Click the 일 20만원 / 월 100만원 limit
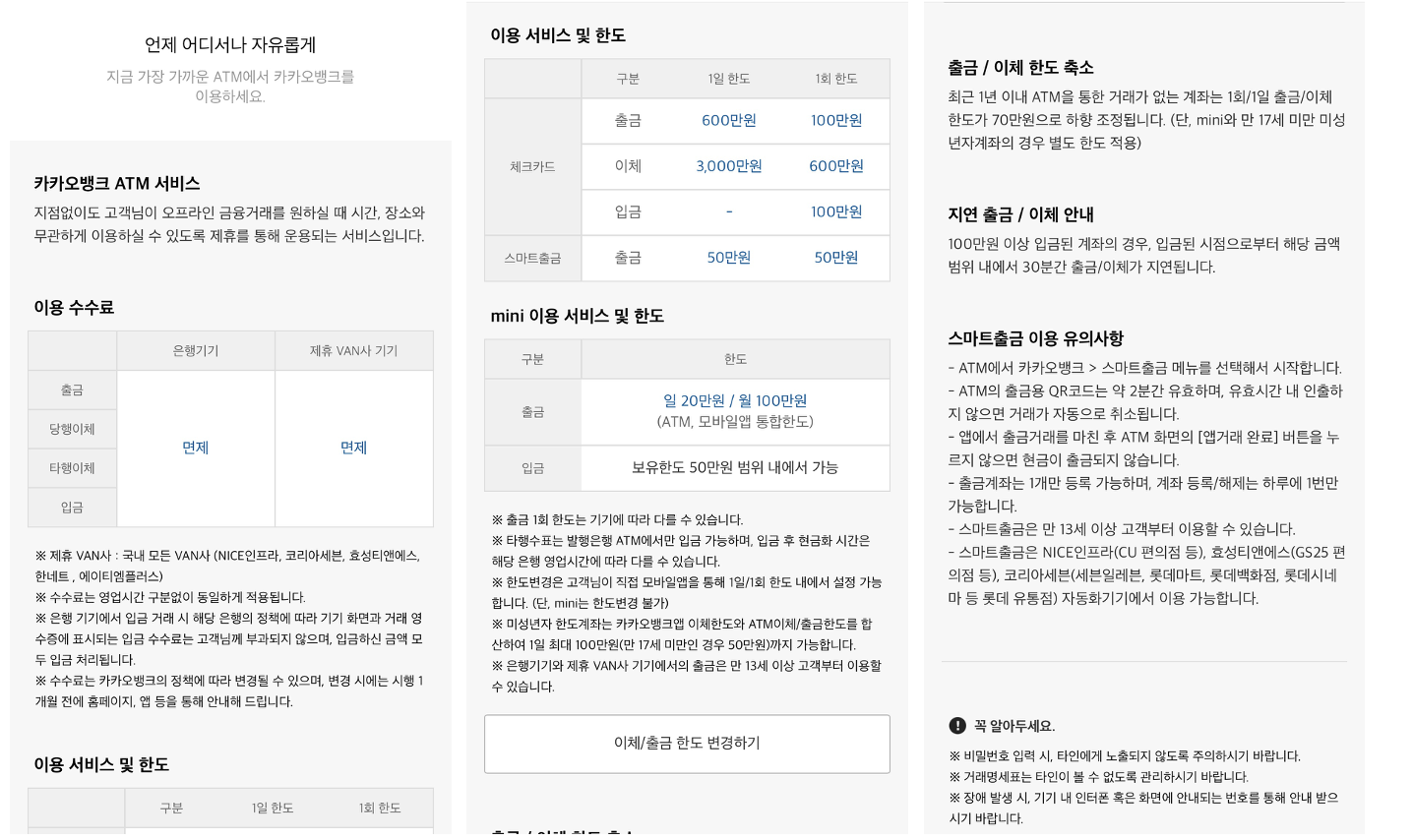The height and width of the screenshot is (840, 1413). (x=735, y=400)
